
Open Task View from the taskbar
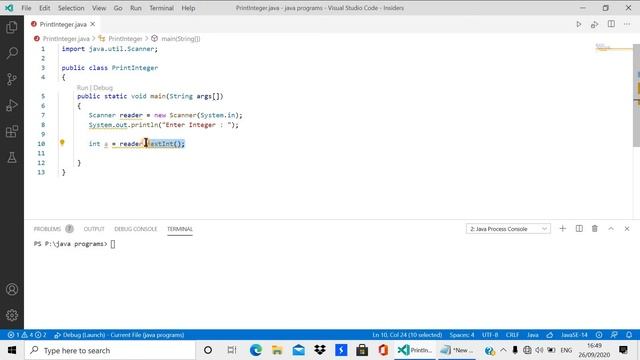231,350
